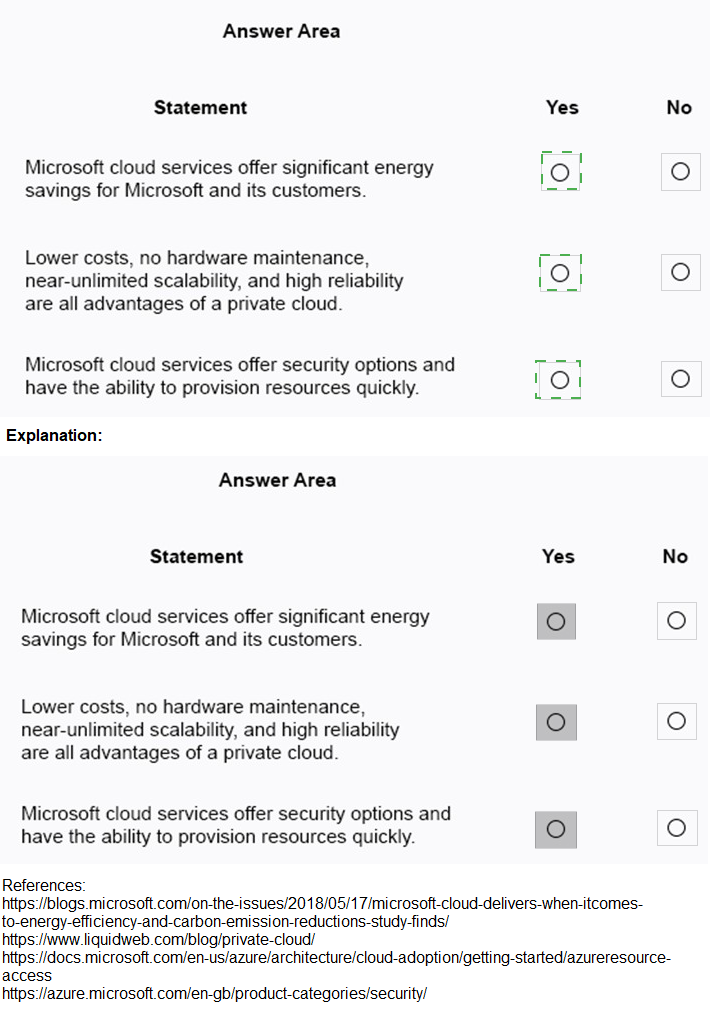Choose Yes for private cloud statement in upper area
The width and height of the screenshot is (710, 1017).
point(560,272)
